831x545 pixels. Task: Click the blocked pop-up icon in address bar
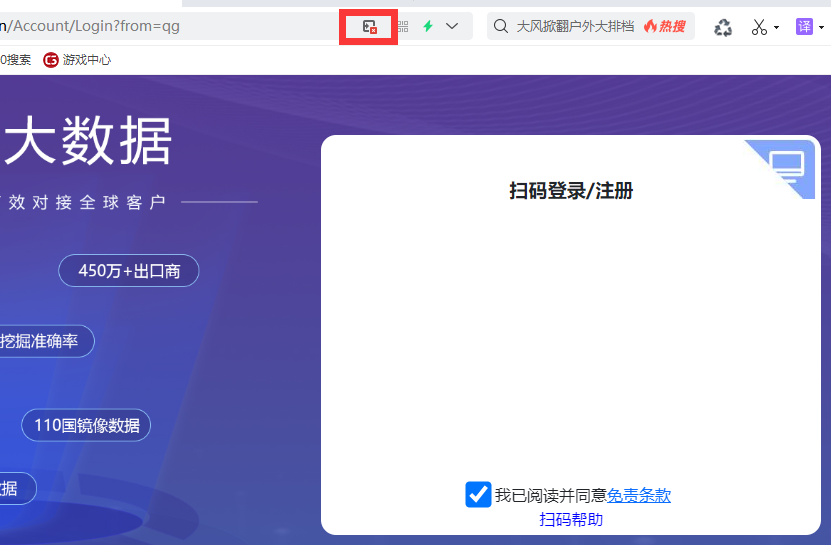click(369, 27)
